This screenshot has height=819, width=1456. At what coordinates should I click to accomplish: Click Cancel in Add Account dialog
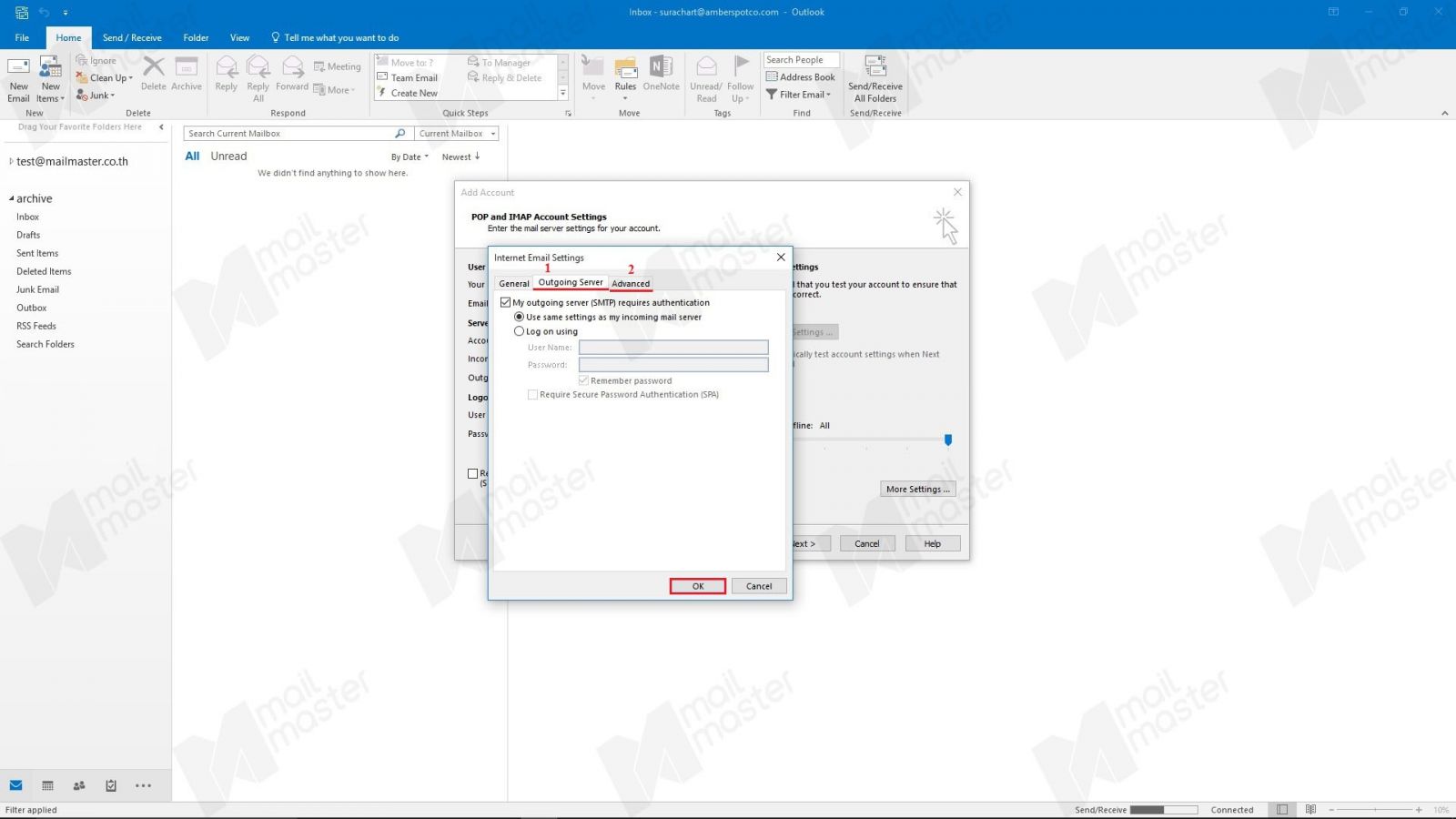(867, 543)
